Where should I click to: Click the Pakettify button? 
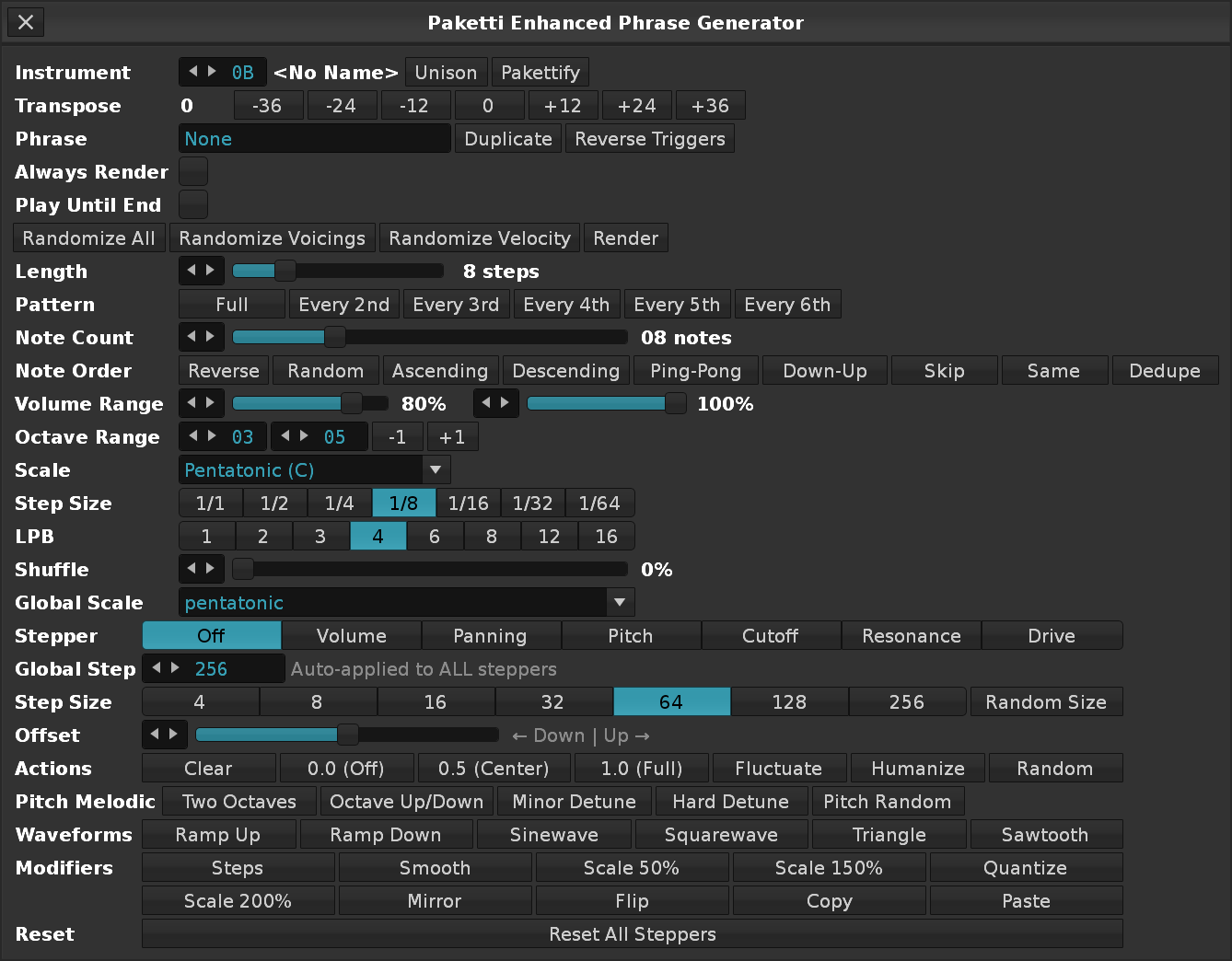click(540, 73)
